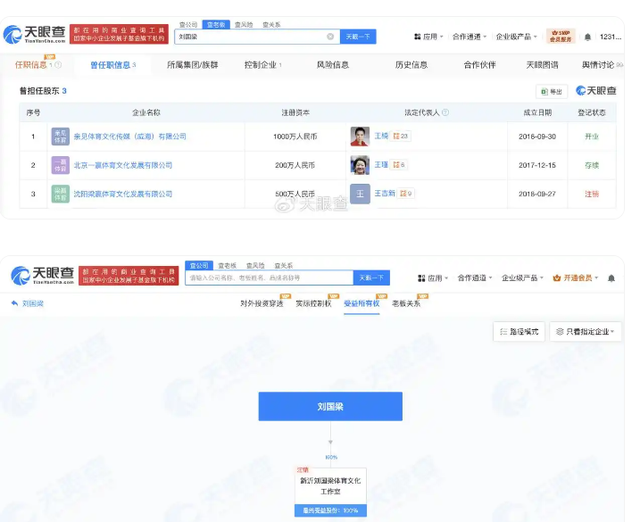This screenshot has height=522, width=640.
Task: Open the 任职信息 tab
Action: pos(31,65)
